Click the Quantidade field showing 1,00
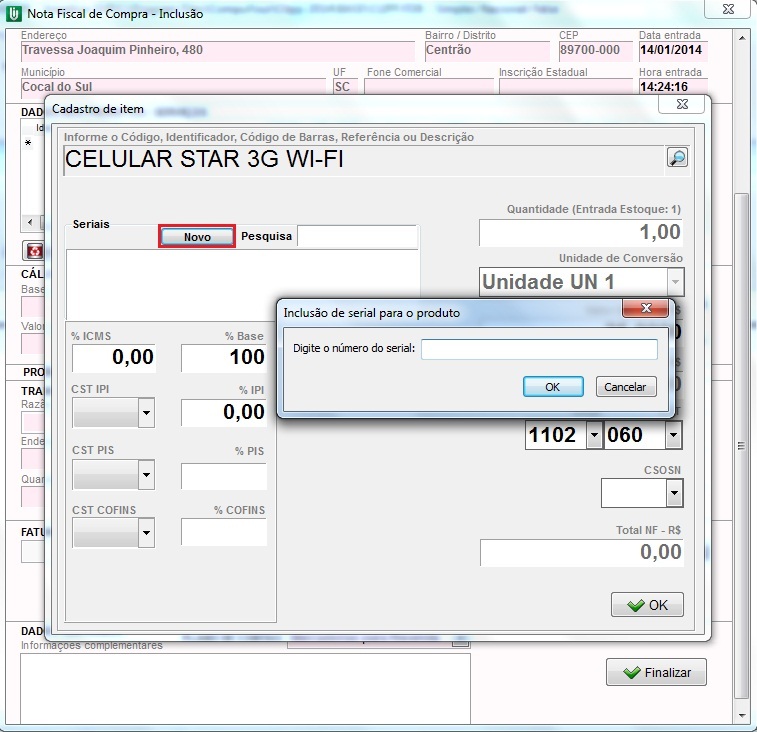Image resolution: width=757 pixels, height=732 pixels. pos(580,233)
